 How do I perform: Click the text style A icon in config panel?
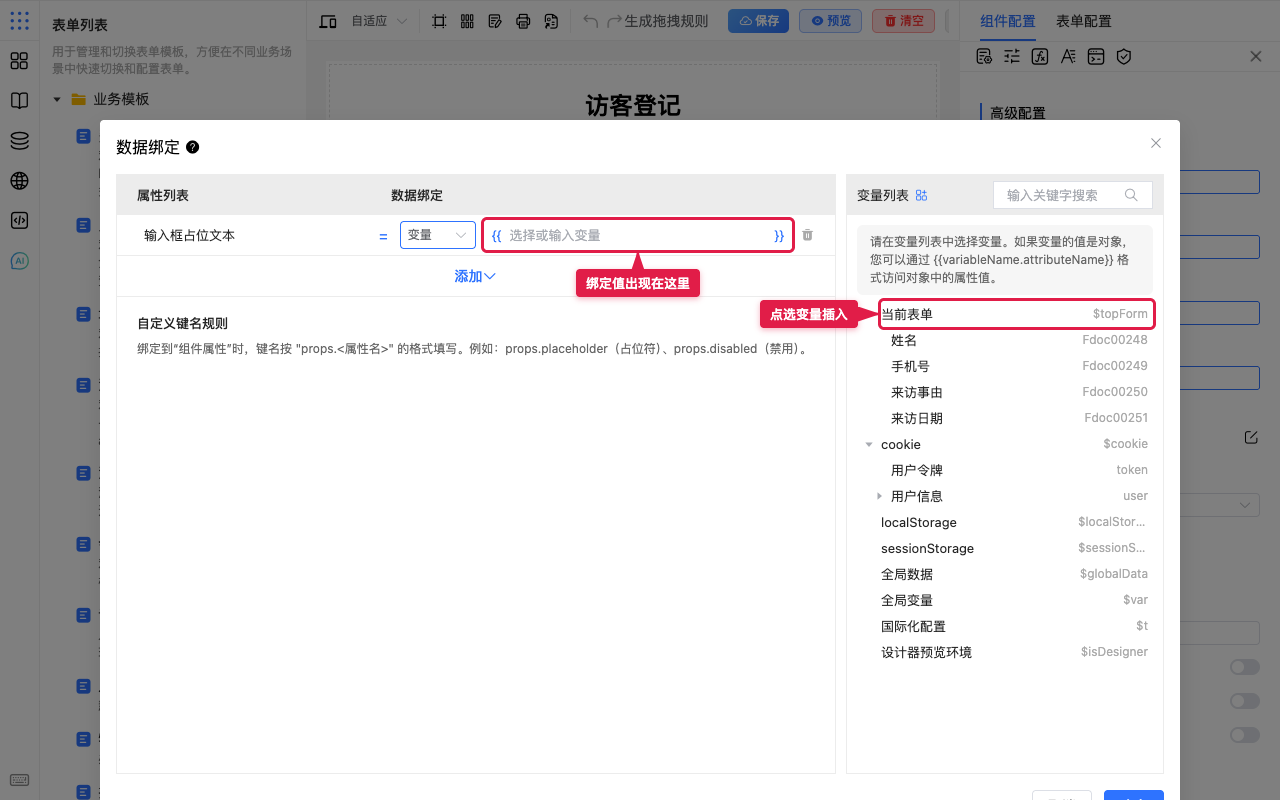point(1068,57)
